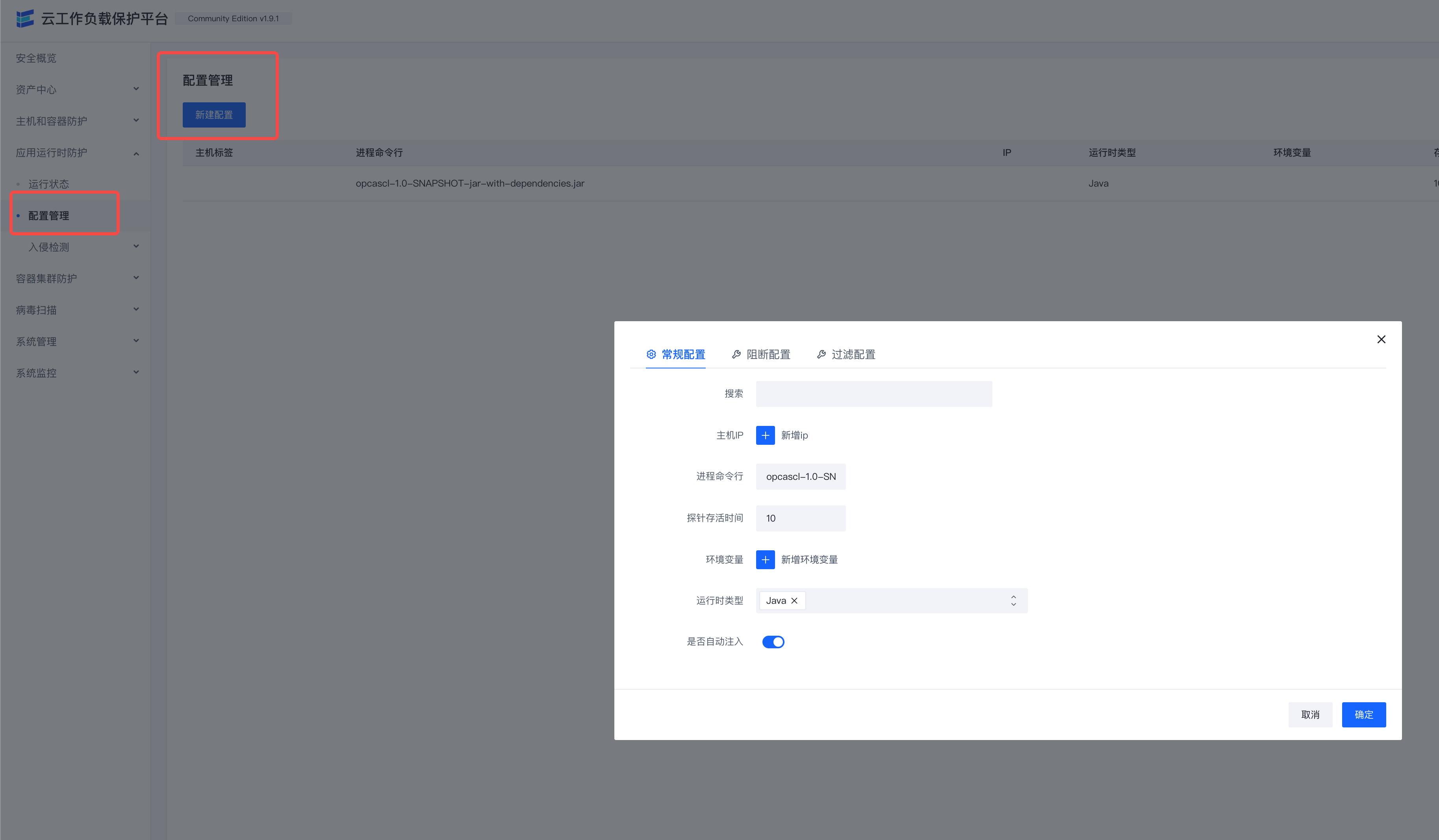This screenshot has width=1439, height=840.
Task: Expand the 入侵检测 submenu
Action: coord(75,247)
